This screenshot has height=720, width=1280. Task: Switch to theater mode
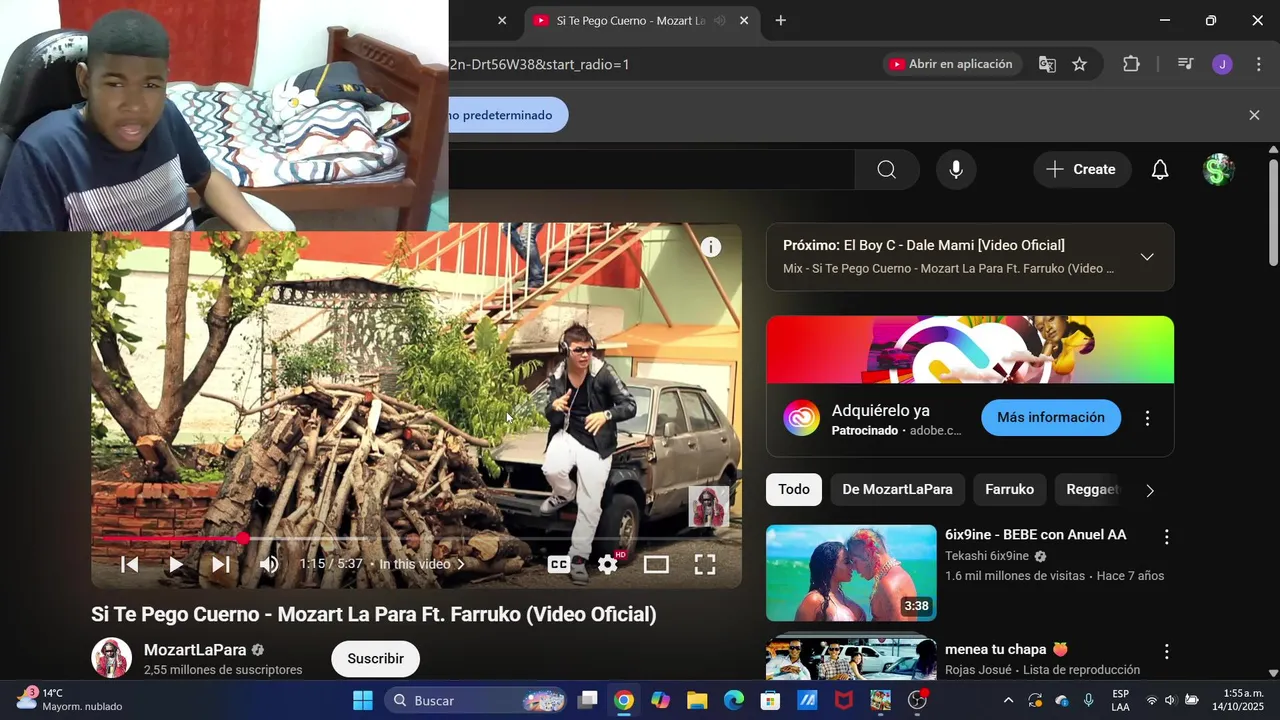pyautogui.click(x=656, y=564)
